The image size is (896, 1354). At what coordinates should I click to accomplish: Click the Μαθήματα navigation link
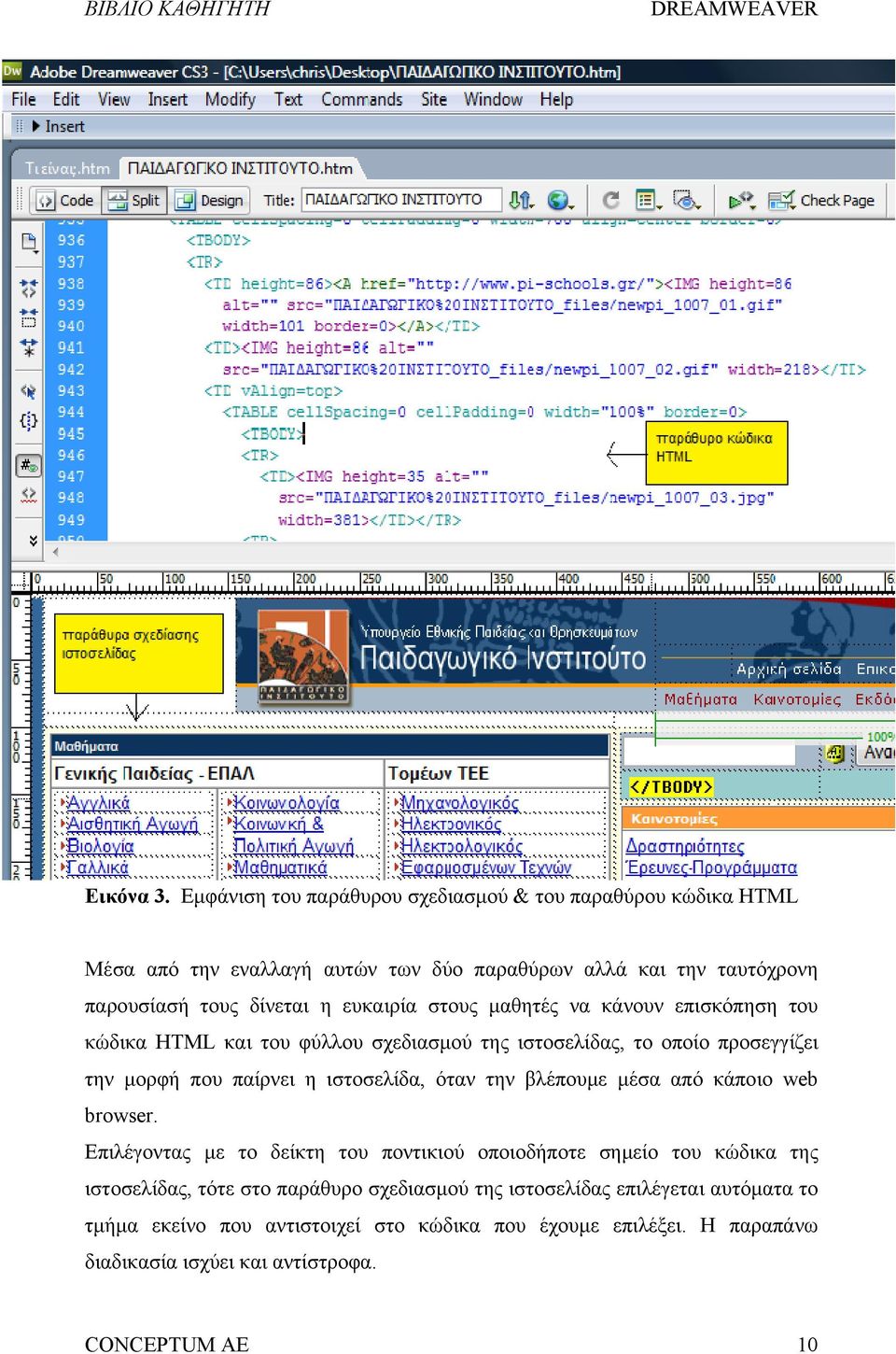(x=700, y=699)
